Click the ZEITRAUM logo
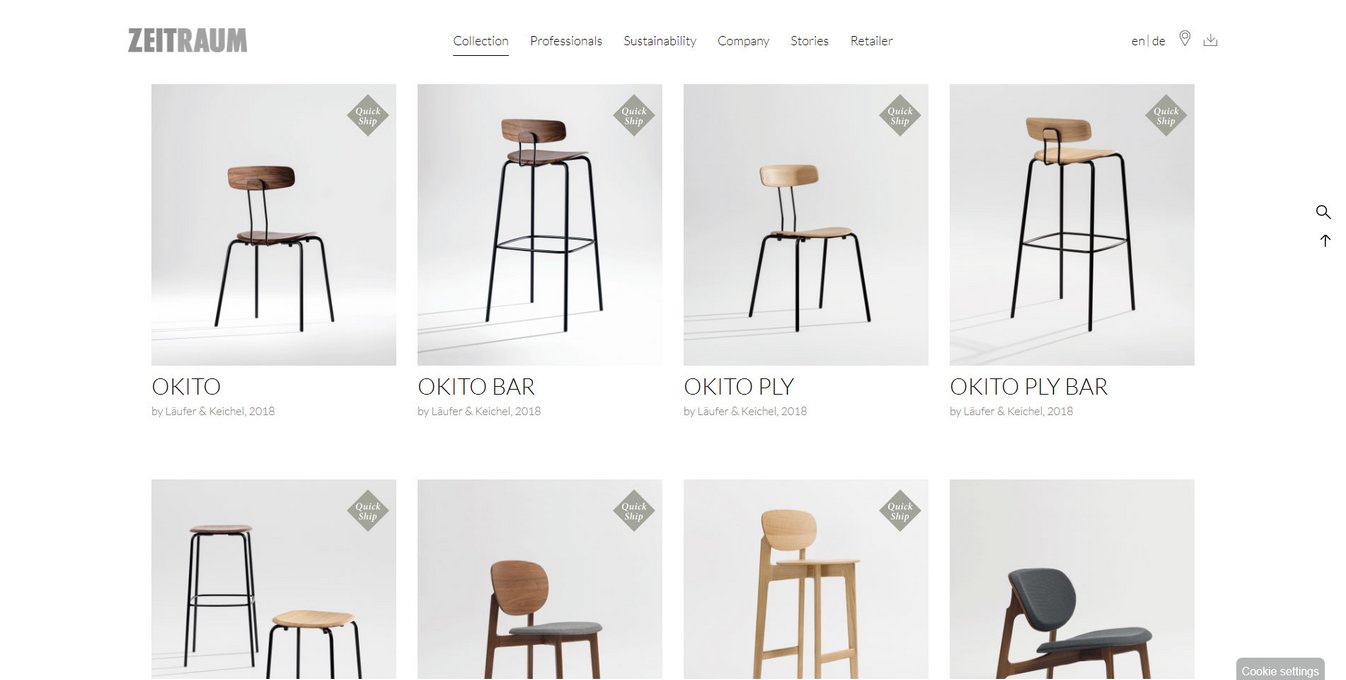Viewport: 1346px width, 680px height. [187, 40]
